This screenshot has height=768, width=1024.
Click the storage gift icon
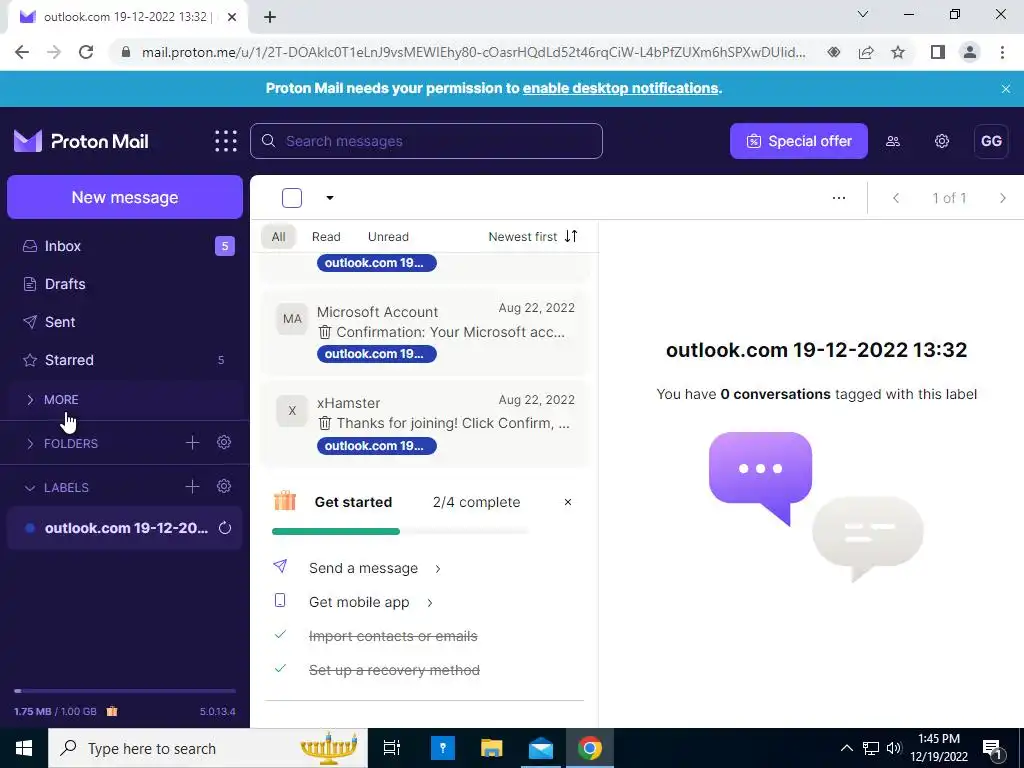tap(112, 711)
